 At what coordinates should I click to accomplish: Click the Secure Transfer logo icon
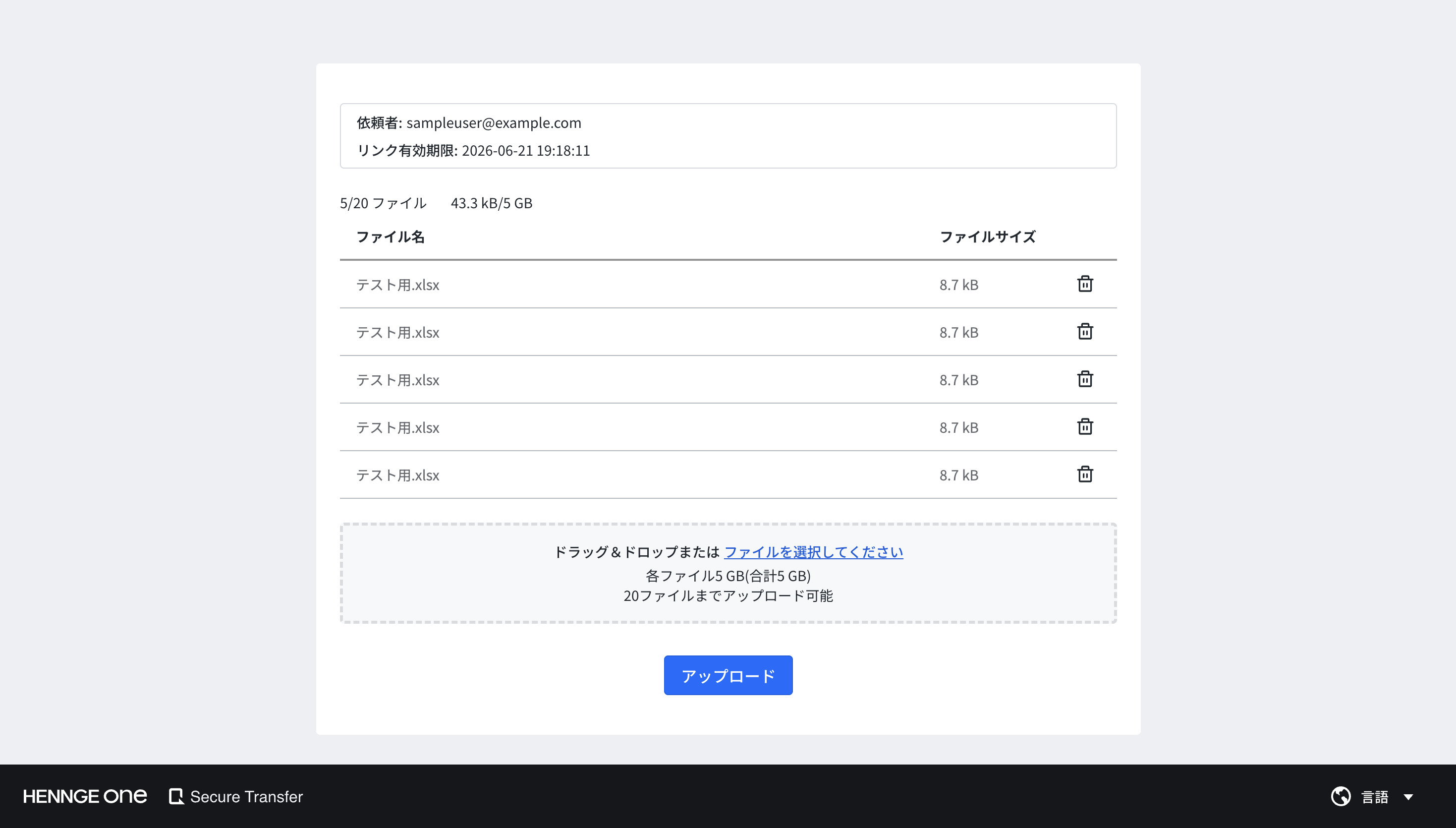(176, 796)
